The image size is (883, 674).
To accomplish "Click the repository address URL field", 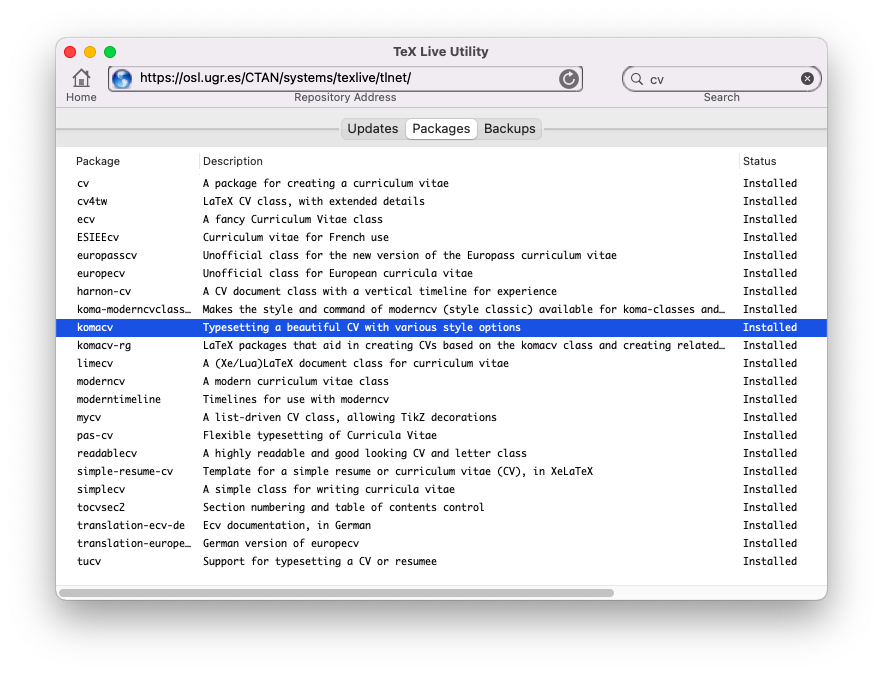I will coord(345,78).
